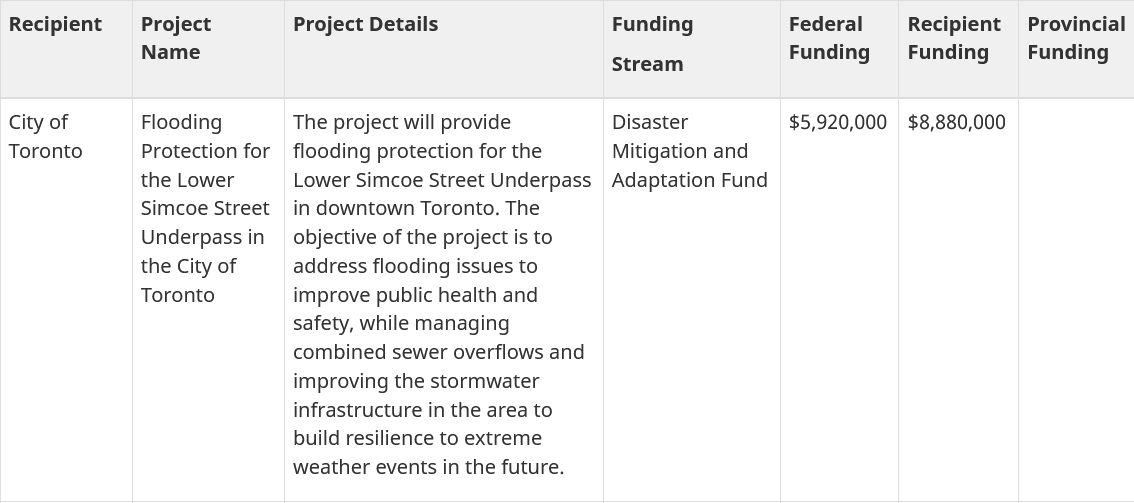
Task: Click the empty Provincial Funding cell
Action: (1075, 300)
